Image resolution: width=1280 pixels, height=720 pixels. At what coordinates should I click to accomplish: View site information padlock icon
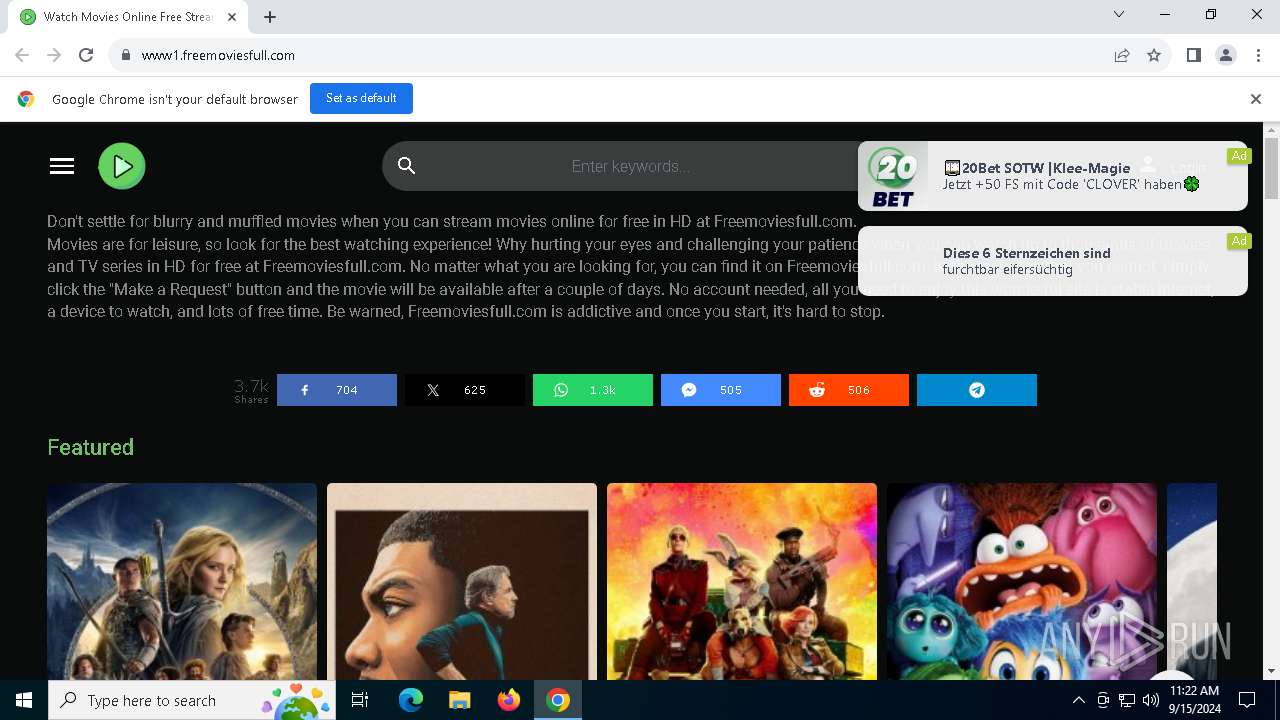coord(125,55)
